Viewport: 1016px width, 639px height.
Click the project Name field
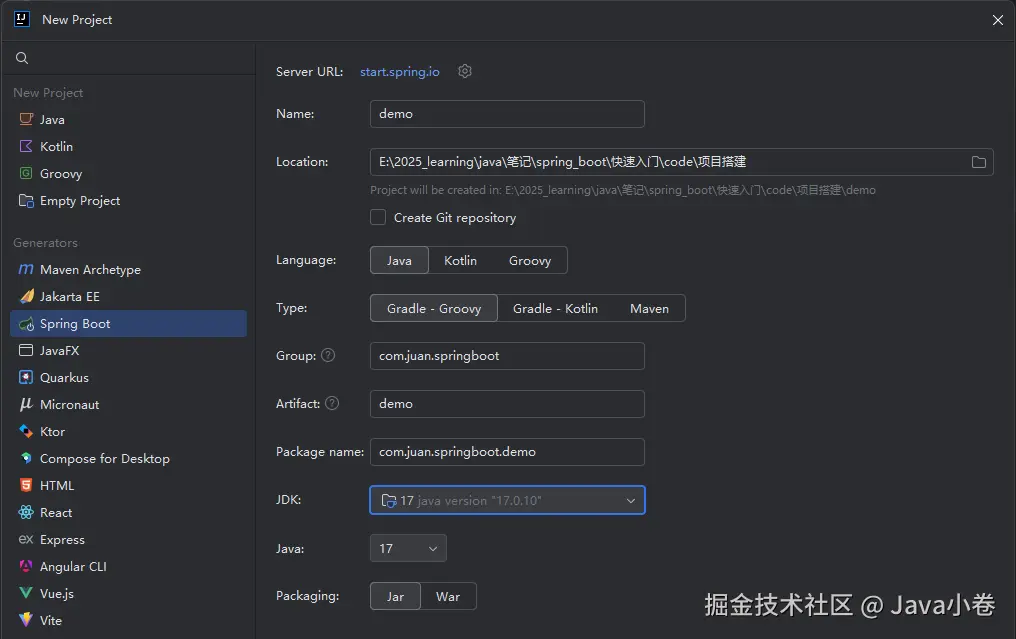click(x=507, y=114)
